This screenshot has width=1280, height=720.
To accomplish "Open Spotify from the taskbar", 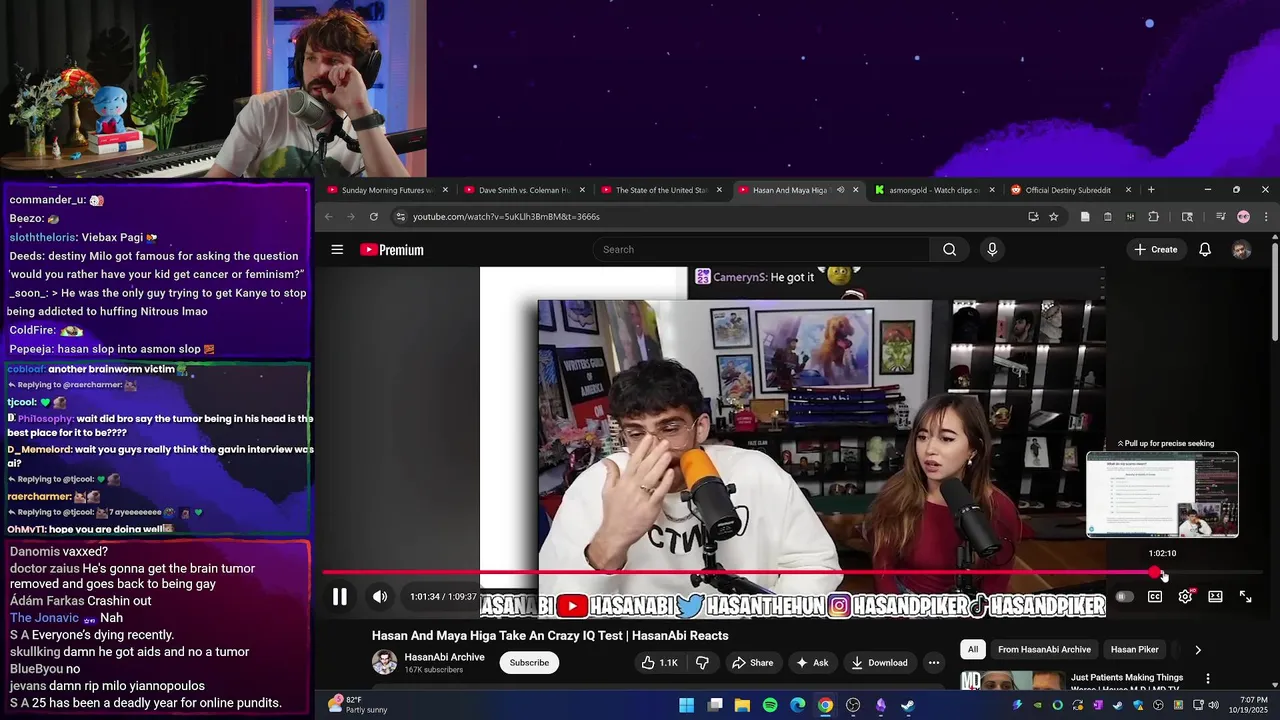I will click(x=770, y=705).
